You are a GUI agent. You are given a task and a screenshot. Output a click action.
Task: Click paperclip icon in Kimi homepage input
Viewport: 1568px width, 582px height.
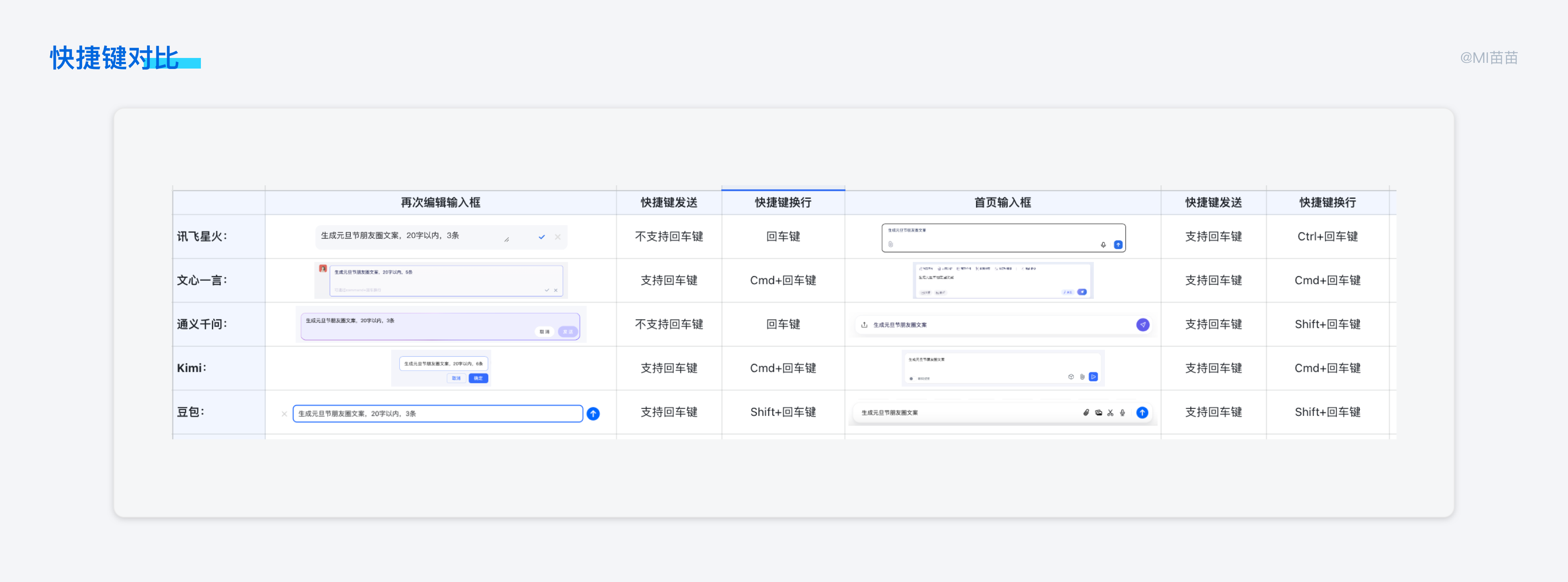coord(1082,377)
